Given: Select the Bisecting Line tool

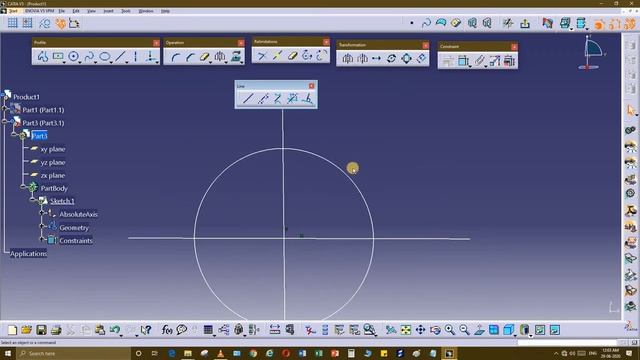Looking at the screenshot, I should pos(292,98).
